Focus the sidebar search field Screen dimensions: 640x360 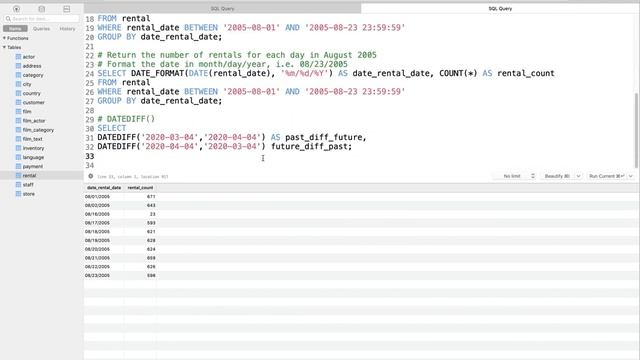click(42, 19)
